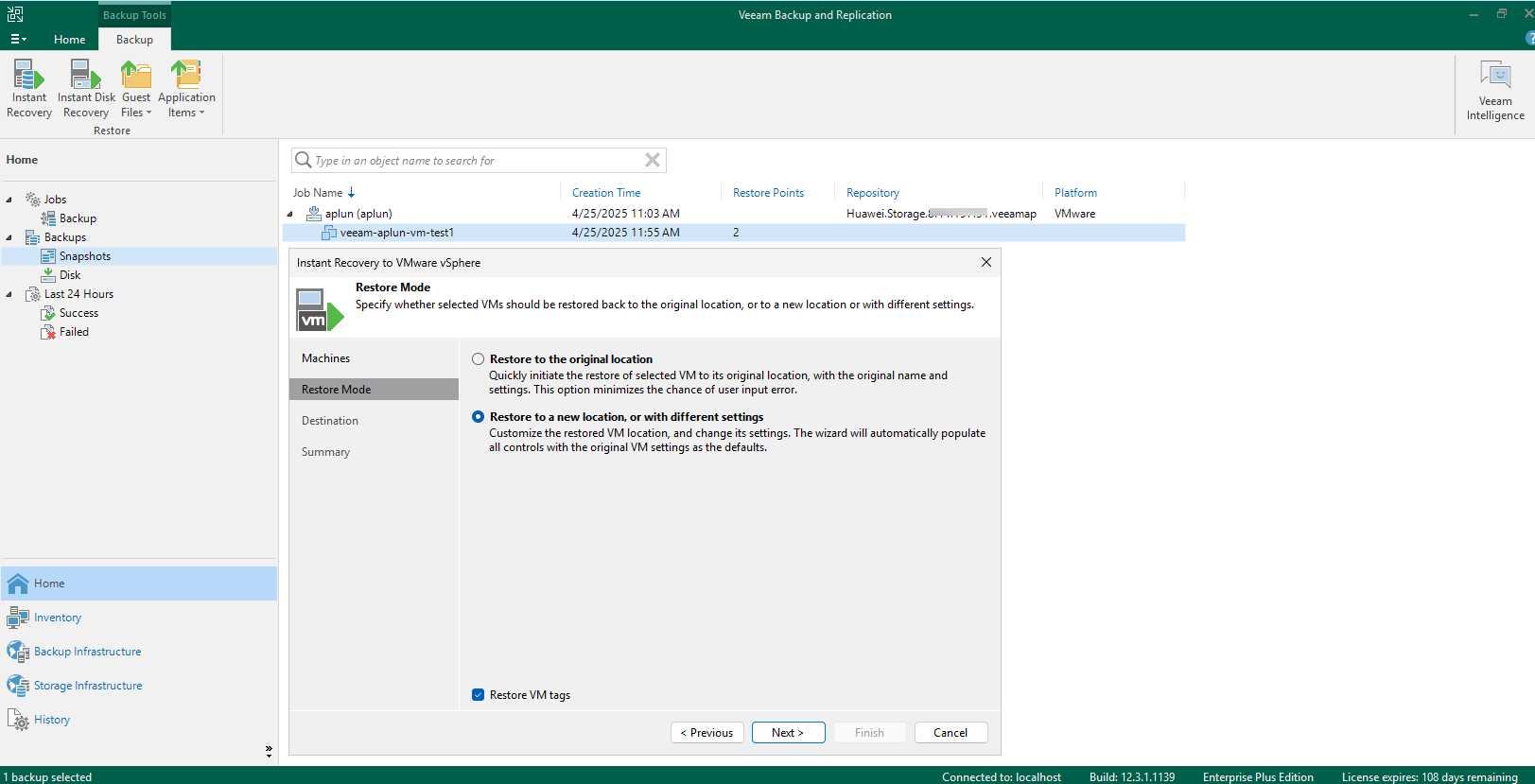Collapse the aplun (aplun) job row
The width and height of the screenshot is (1535, 784).
point(290,214)
